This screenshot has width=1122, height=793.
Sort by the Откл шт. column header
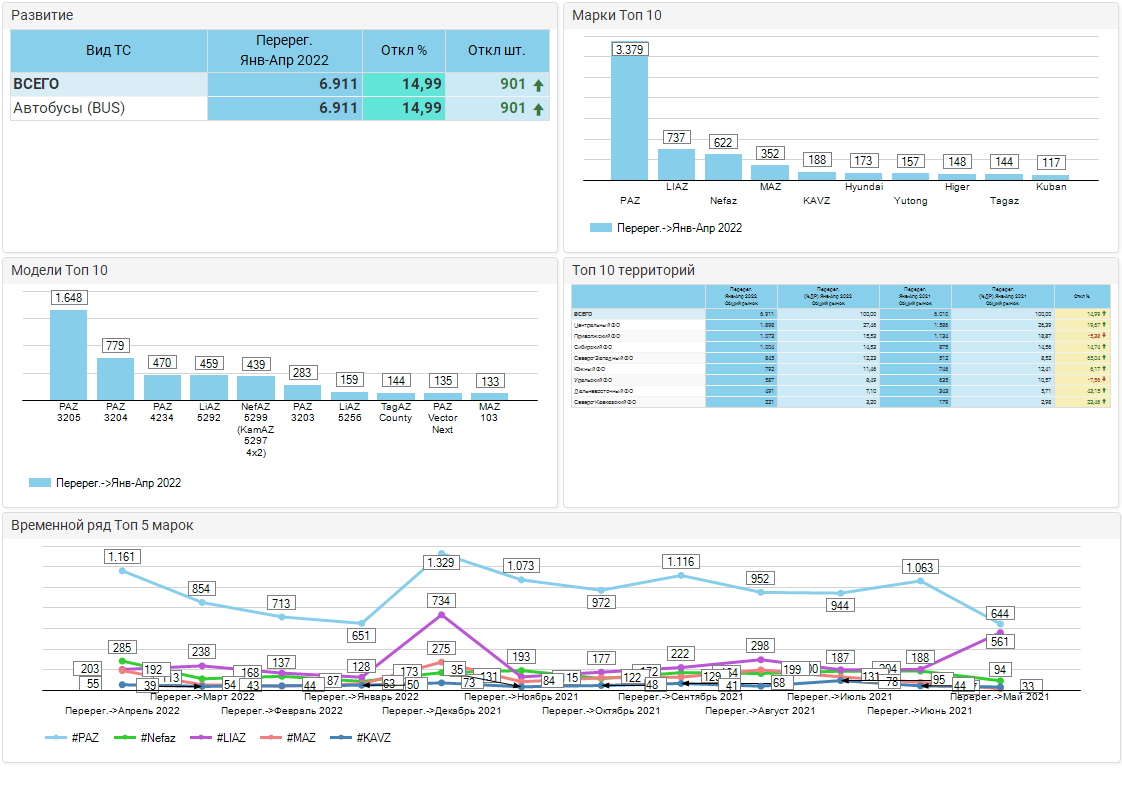pos(497,50)
